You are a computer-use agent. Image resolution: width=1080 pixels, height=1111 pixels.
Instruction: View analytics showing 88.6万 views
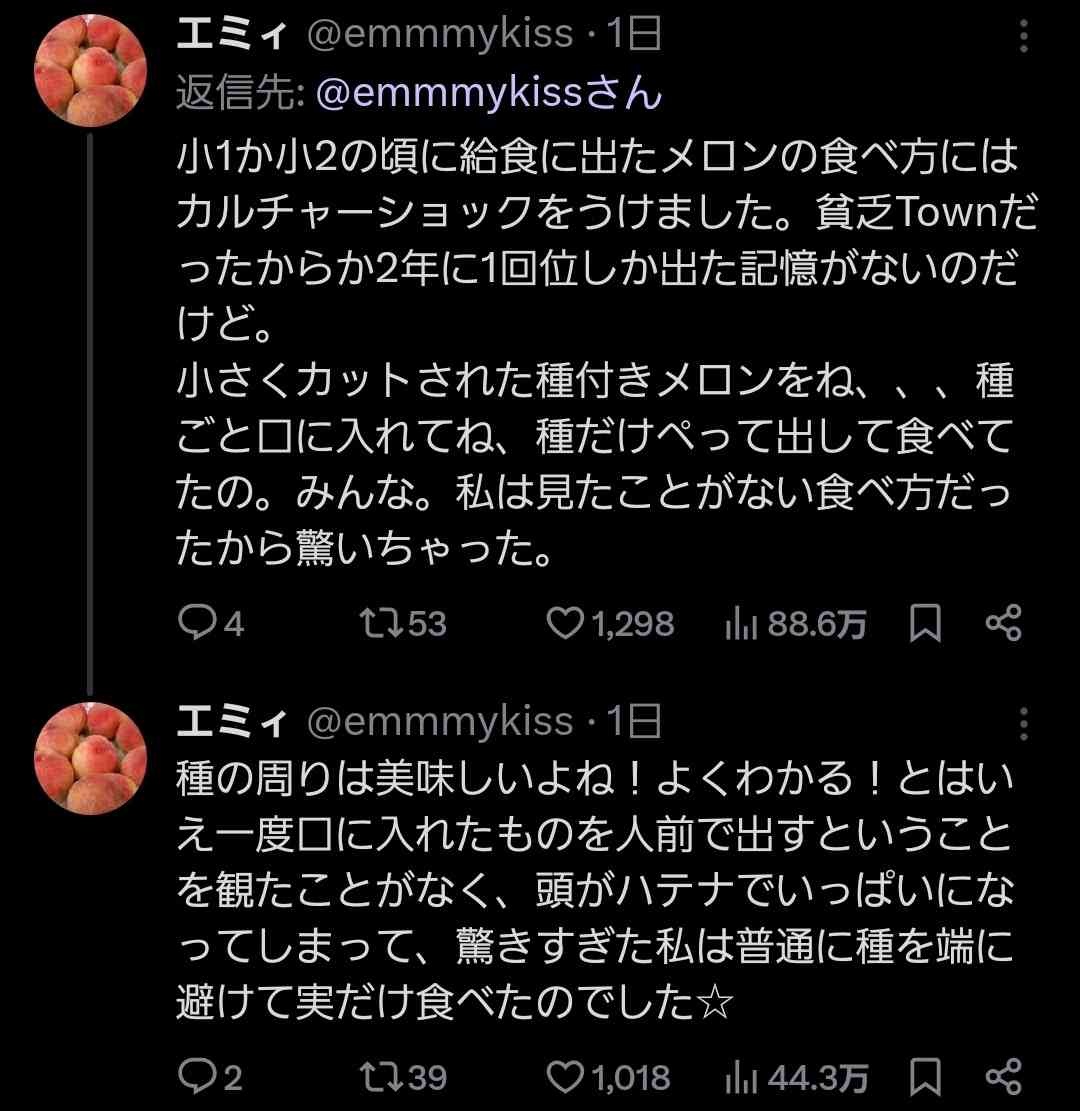click(740, 624)
